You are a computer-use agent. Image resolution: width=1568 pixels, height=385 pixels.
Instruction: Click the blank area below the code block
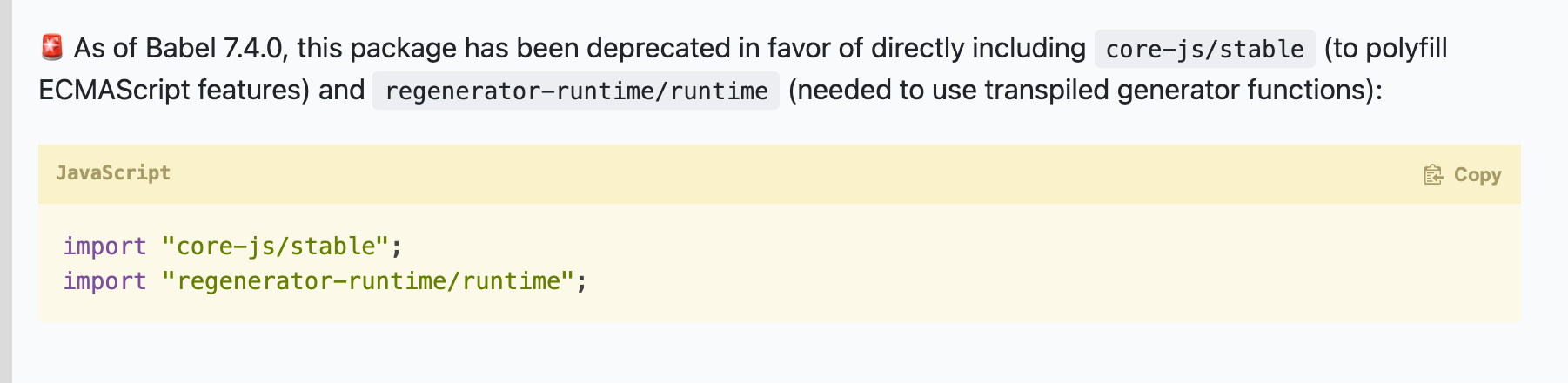point(783,354)
